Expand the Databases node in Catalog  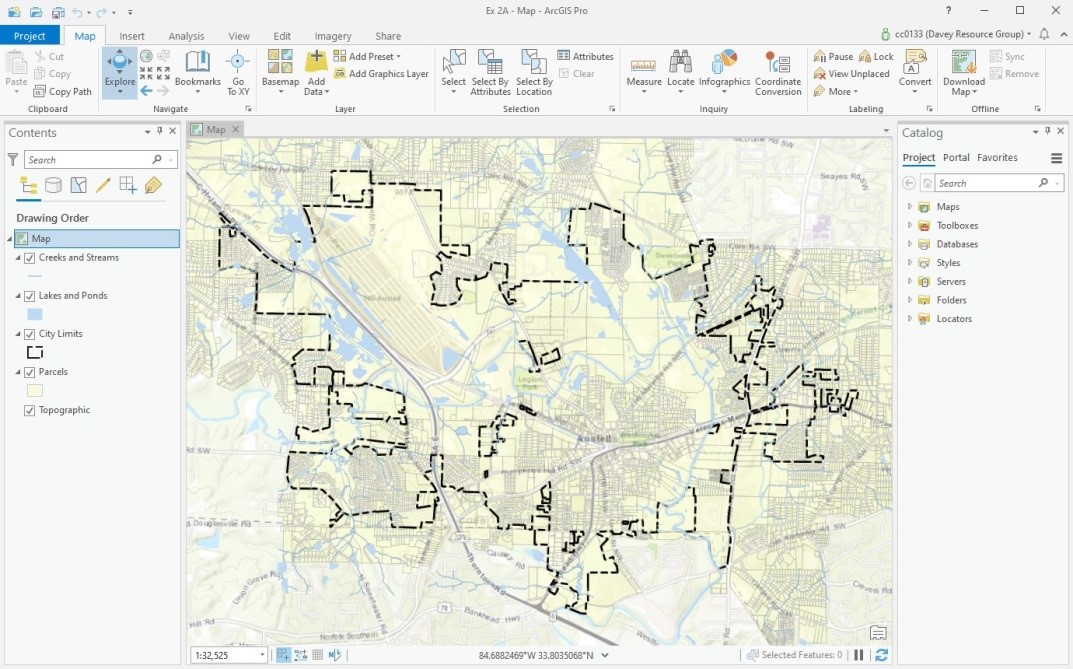(910, 244)
